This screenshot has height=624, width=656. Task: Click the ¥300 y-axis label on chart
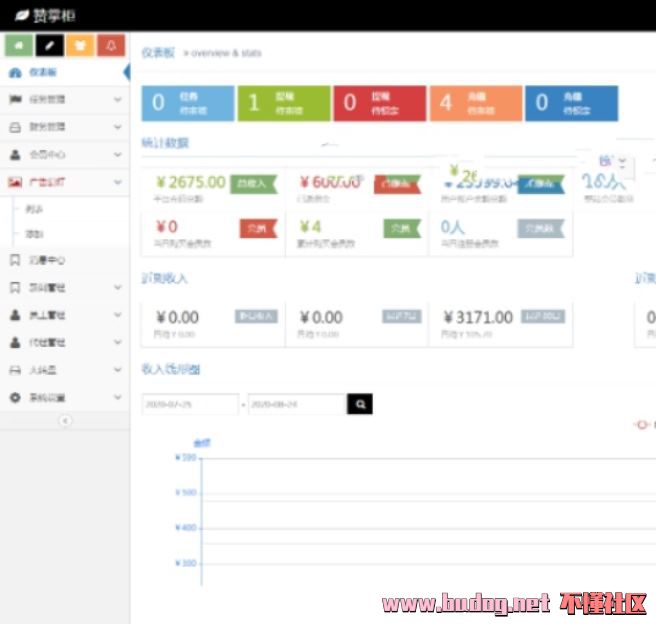(x=186, y=563)
